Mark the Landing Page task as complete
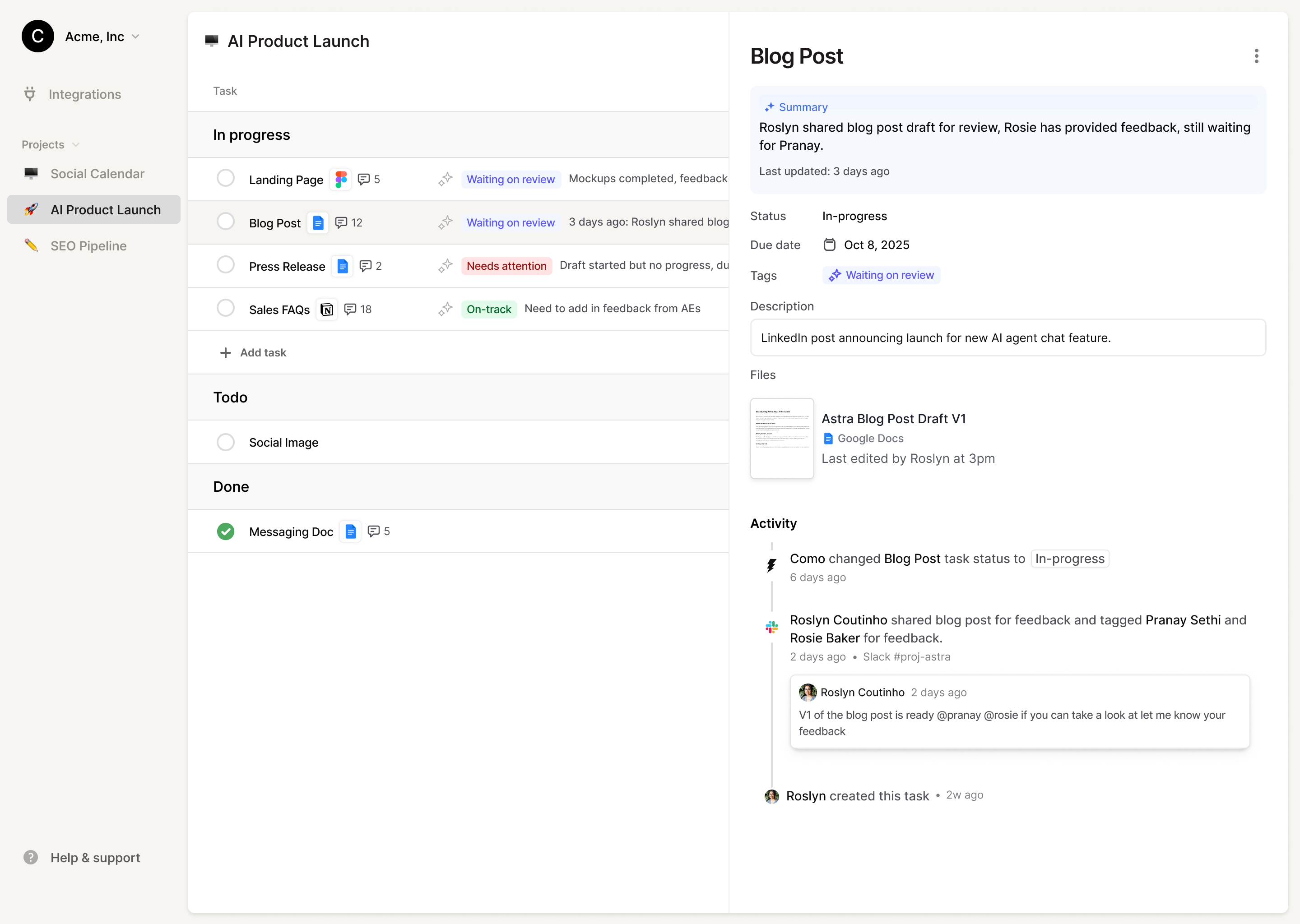The image size is (1300, 924). click(x=225, y=179)
